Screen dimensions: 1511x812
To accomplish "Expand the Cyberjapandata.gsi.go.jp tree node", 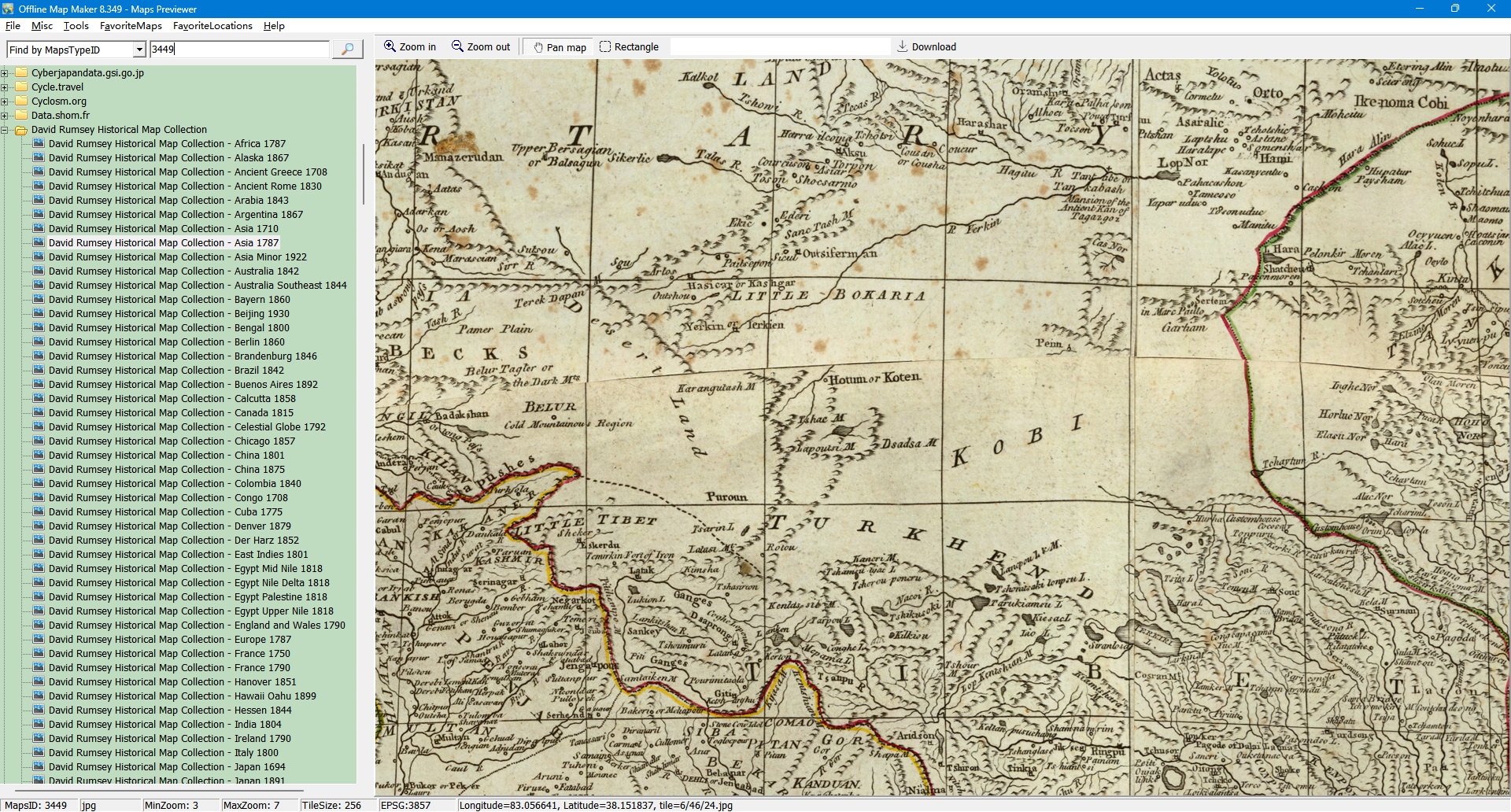I will [x=5, y=73].
